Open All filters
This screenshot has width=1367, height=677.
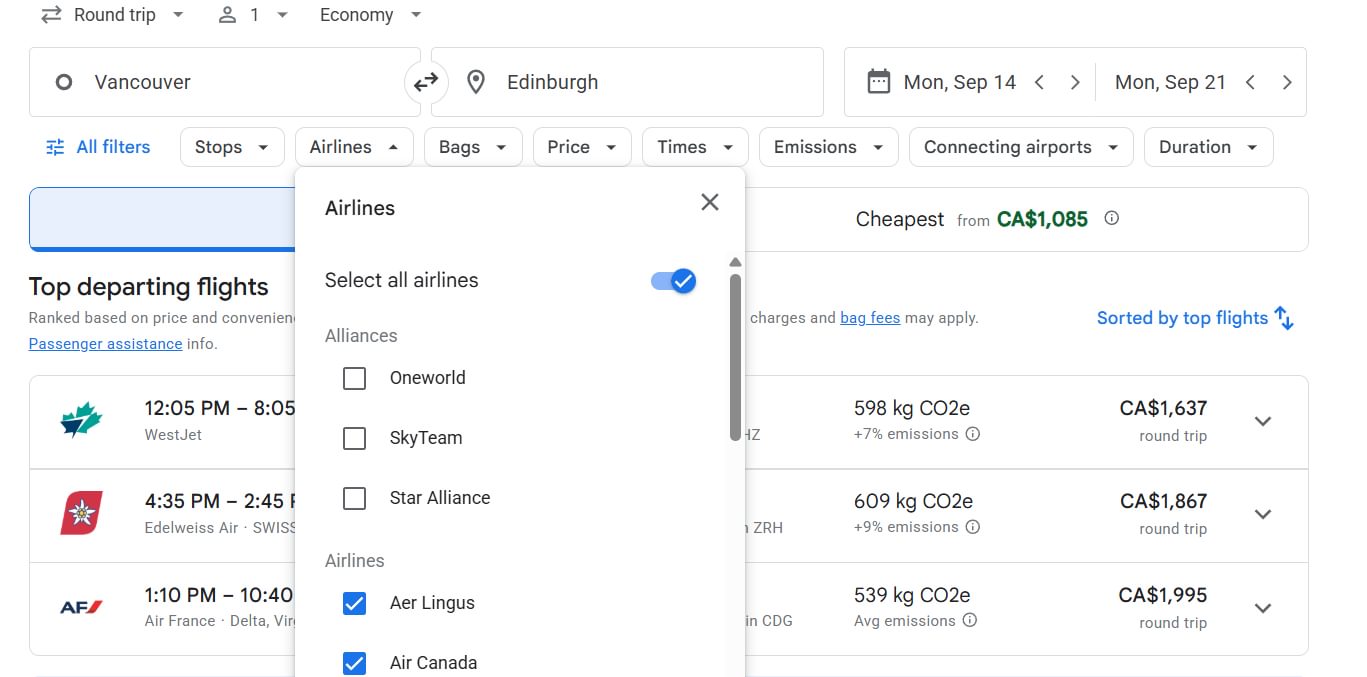pyautogui.click(x=98, y=147)
